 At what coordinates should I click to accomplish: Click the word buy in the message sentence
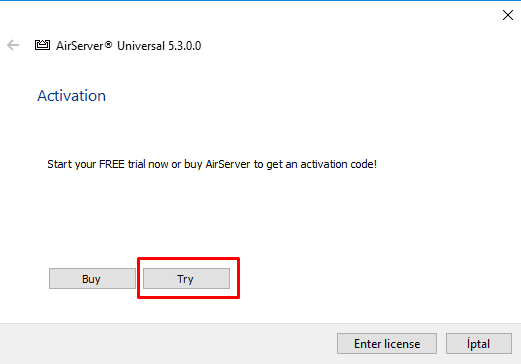coord(193,165)
